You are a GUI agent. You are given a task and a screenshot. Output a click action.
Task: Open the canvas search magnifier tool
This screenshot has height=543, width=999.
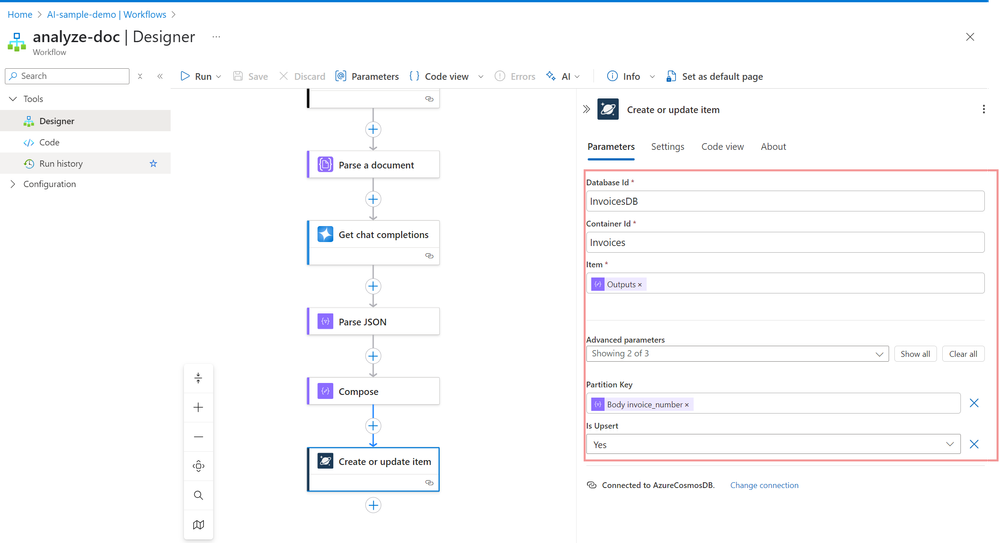click(198, 495)
